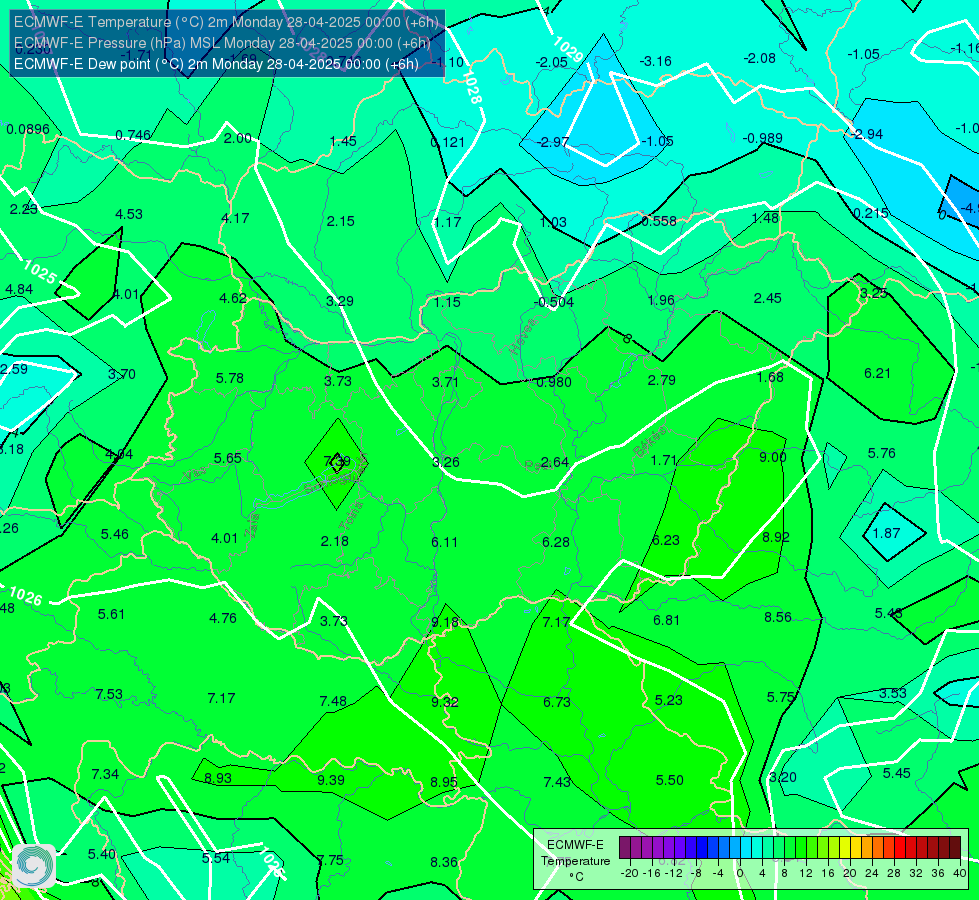
Task: Click the map value 0.558
Action: tap(659, 221)
